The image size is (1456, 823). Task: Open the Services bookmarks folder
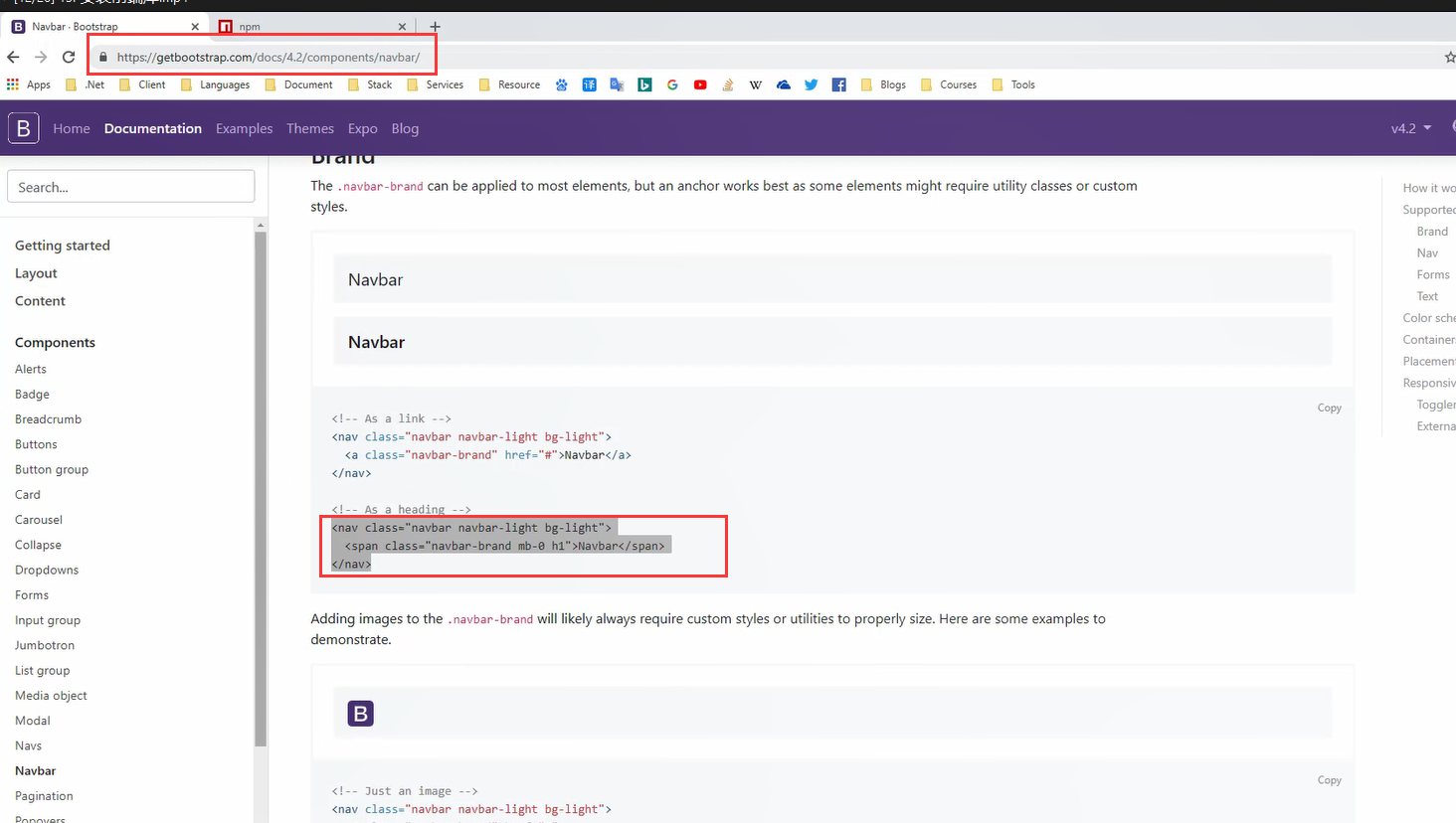point(435,84)
